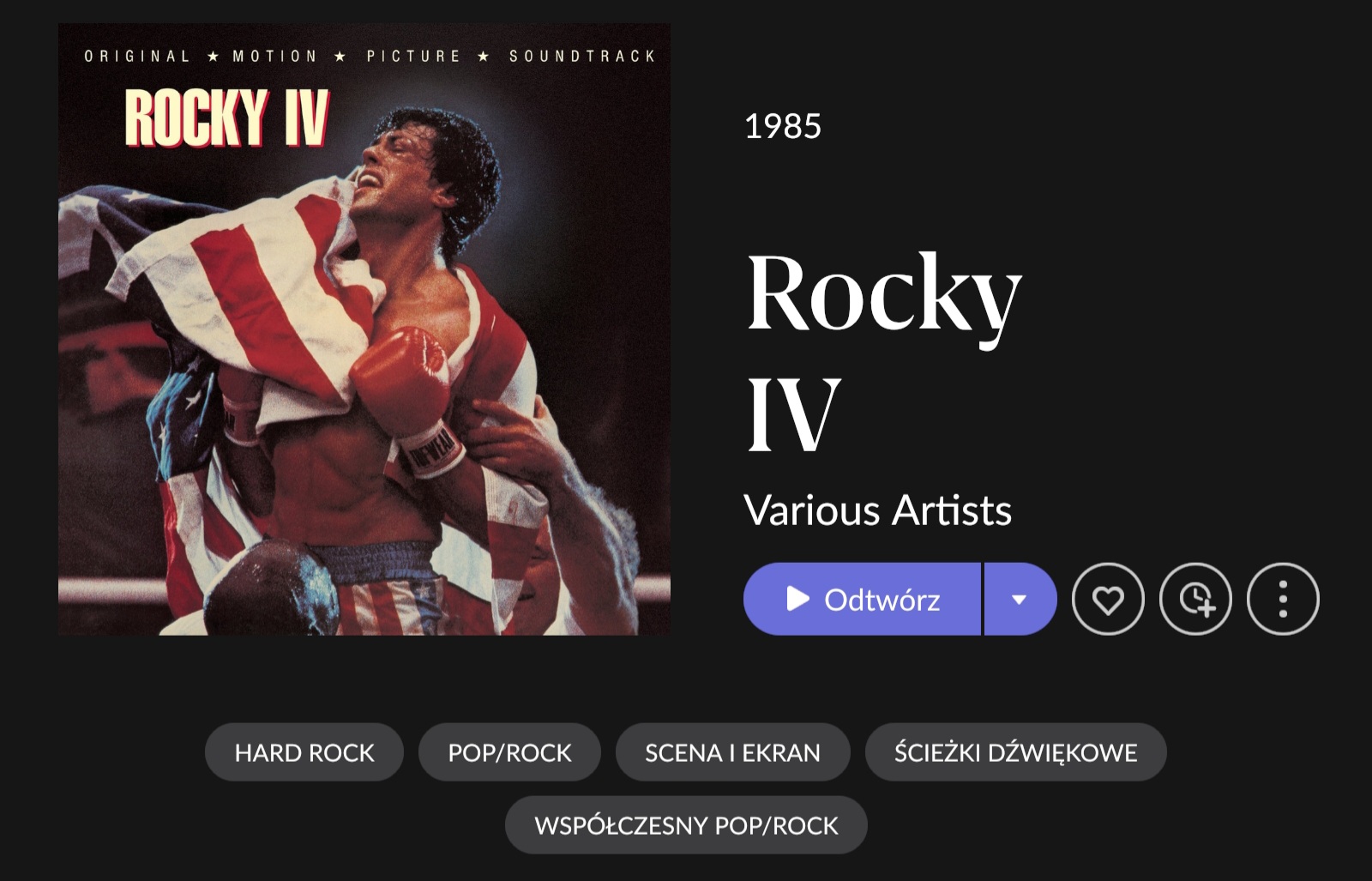1372x881 pixels.
Task: Start playback with the Odtwórz button
Action: tap(862, 599)
